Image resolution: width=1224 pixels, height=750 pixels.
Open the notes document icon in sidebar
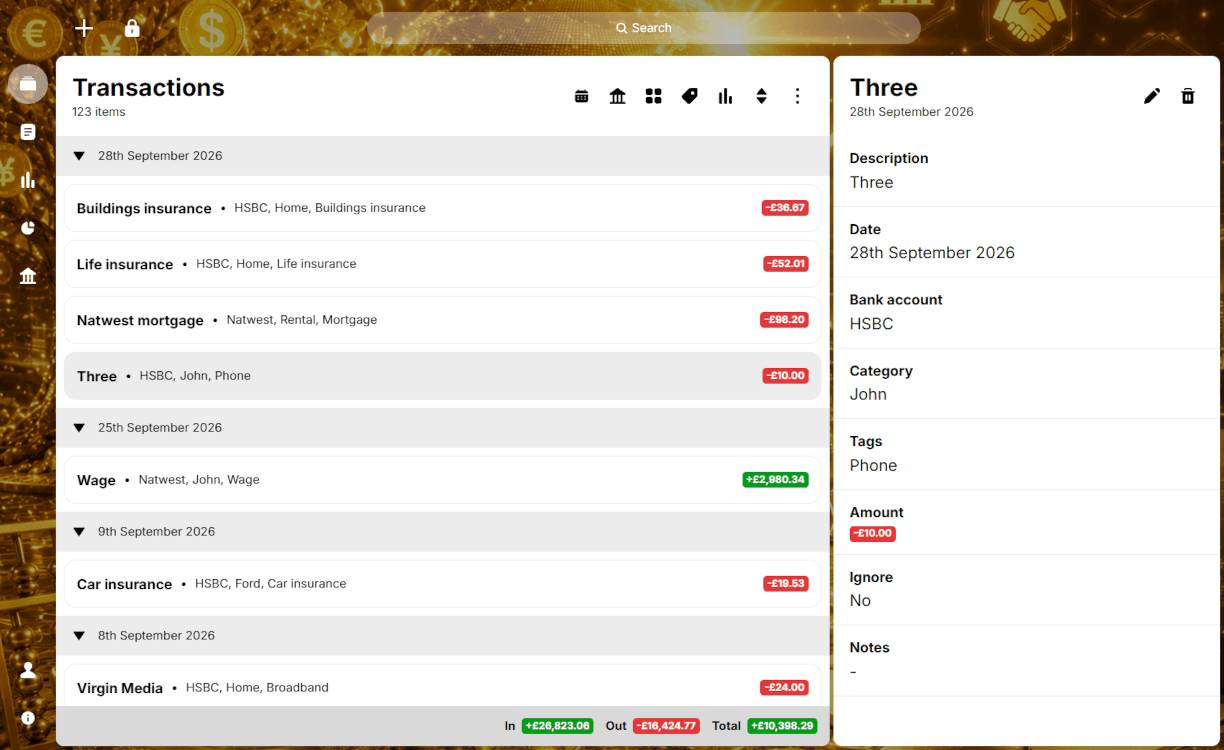pos(28,132)
